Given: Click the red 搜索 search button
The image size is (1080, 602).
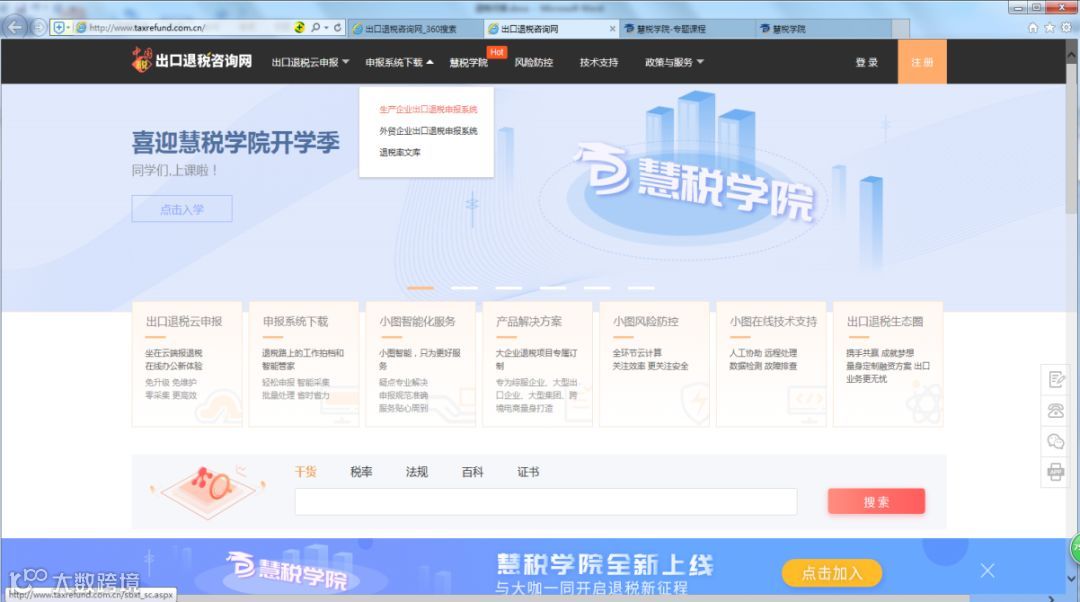Looking at the screenshot, I should [x=876, y=501].
